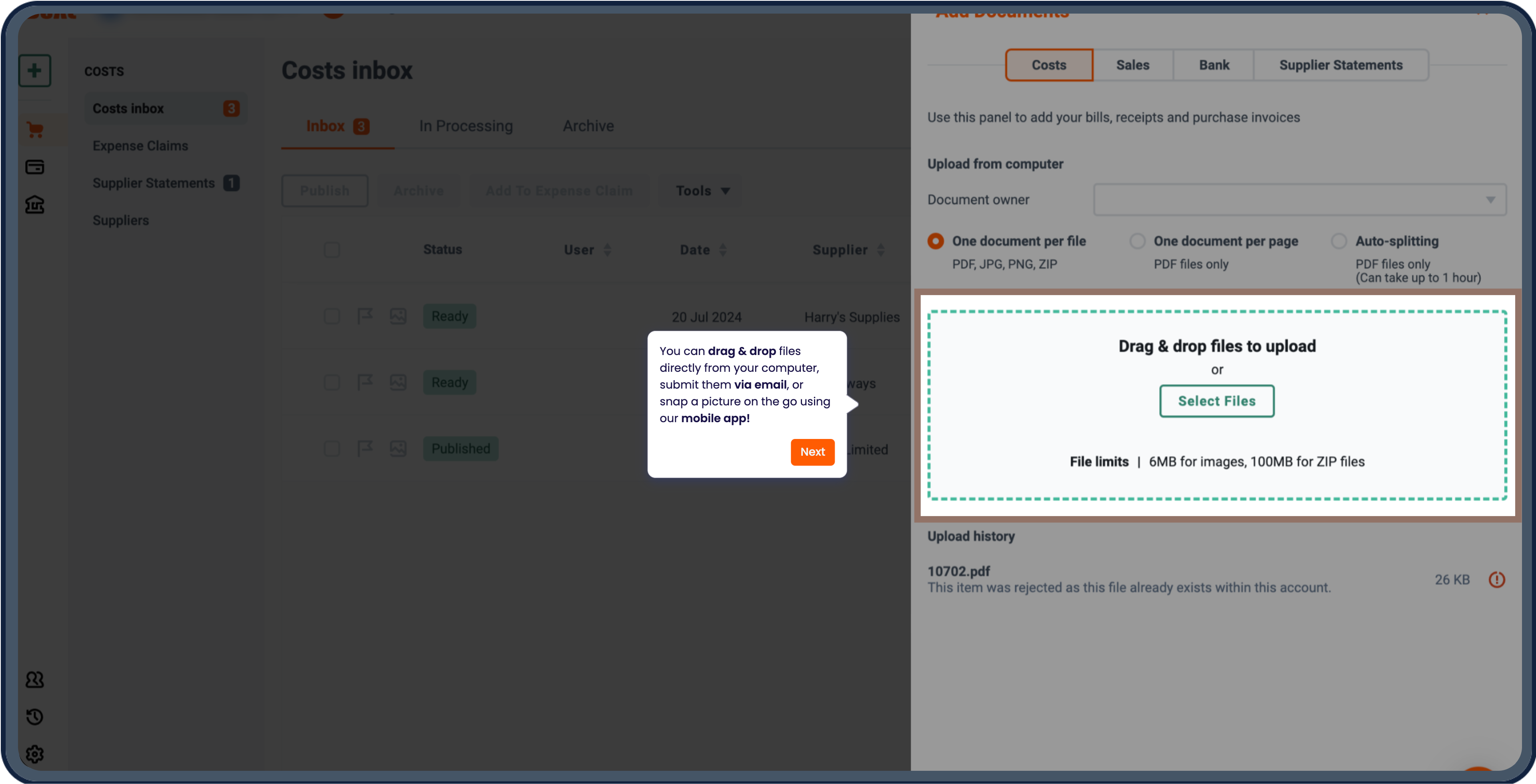The height and width of the screenshot is (784, 1536).
Task: Open the green plus add panel icon
Action: tap(34, 71)
